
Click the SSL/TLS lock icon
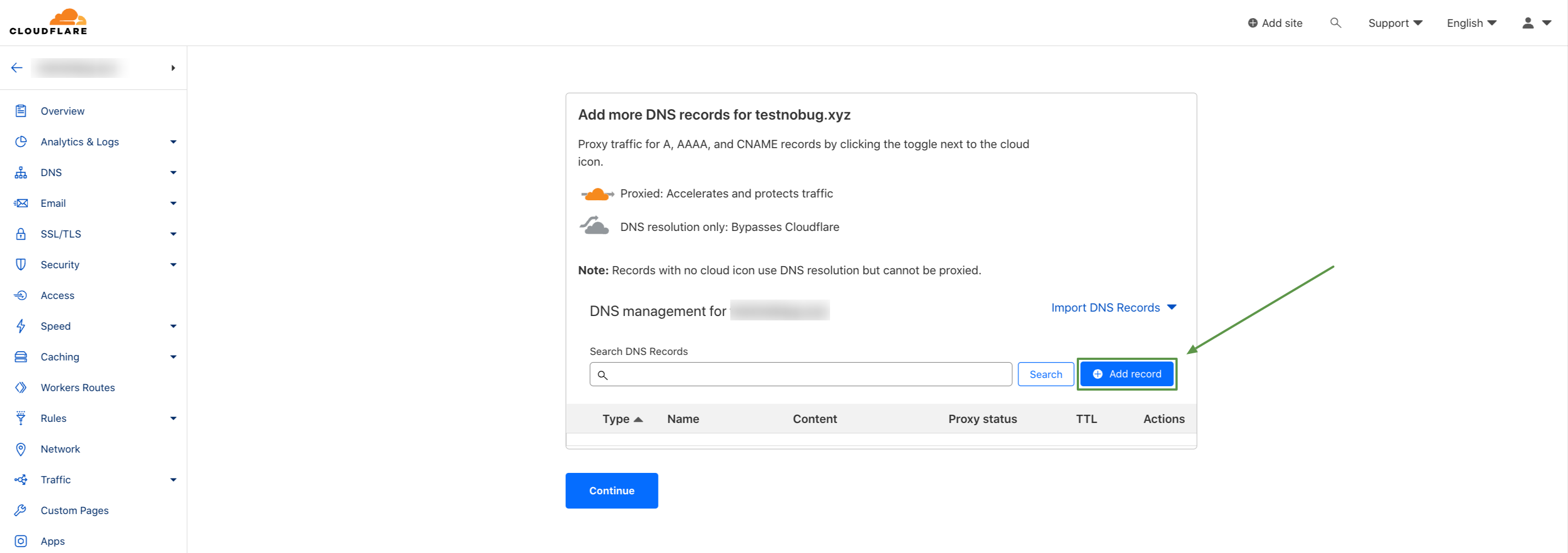[21, 234]
